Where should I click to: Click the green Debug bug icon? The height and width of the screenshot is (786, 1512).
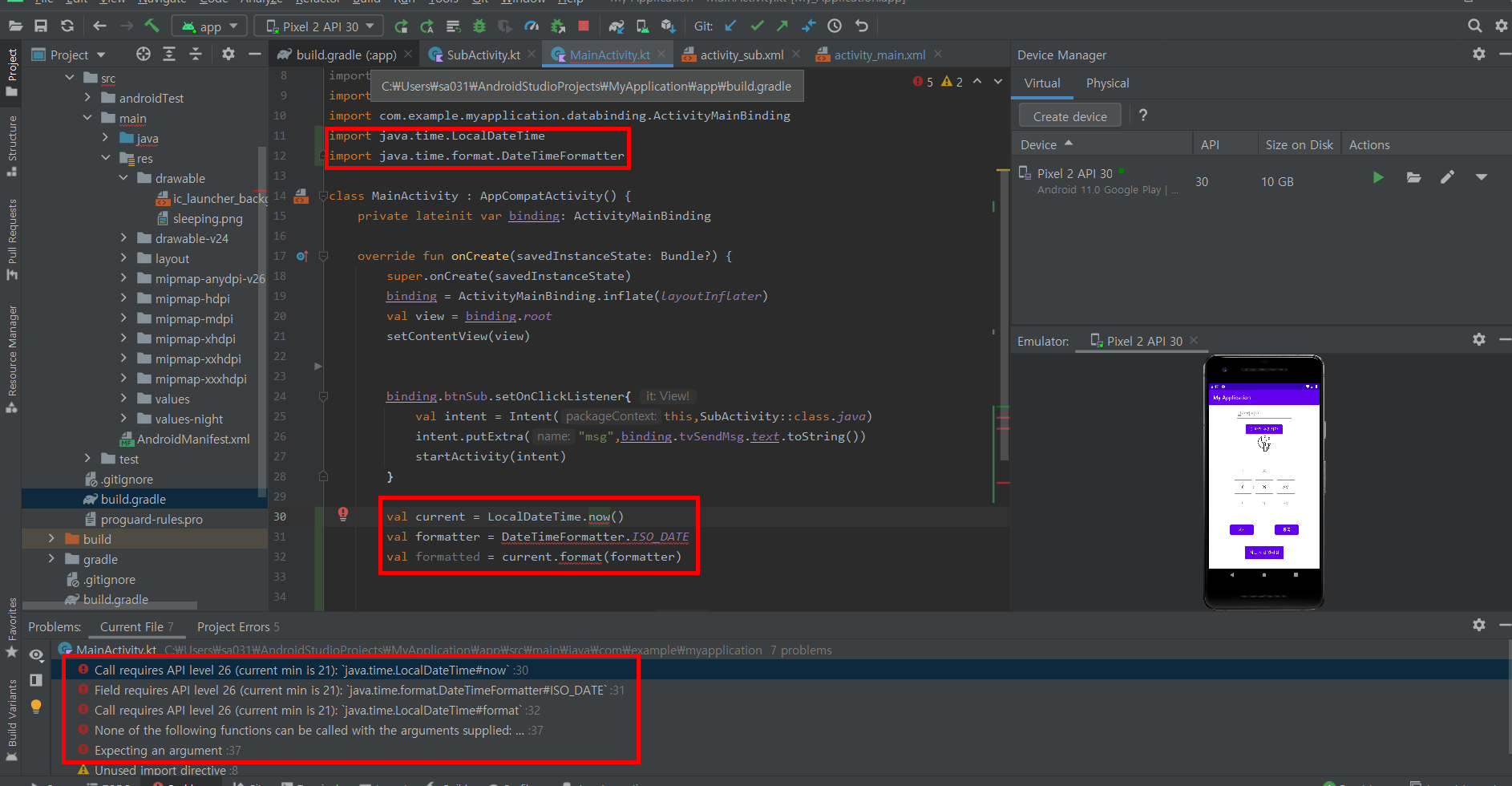tap(479, 26)
